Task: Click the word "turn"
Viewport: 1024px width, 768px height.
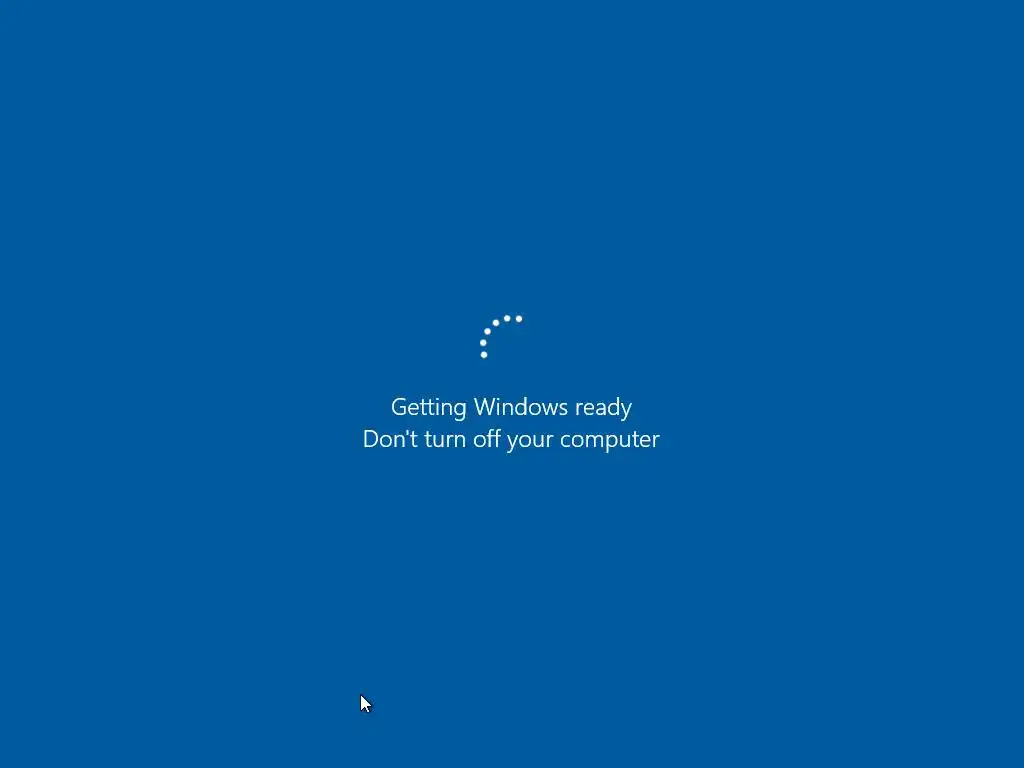Action: point(445,440)
